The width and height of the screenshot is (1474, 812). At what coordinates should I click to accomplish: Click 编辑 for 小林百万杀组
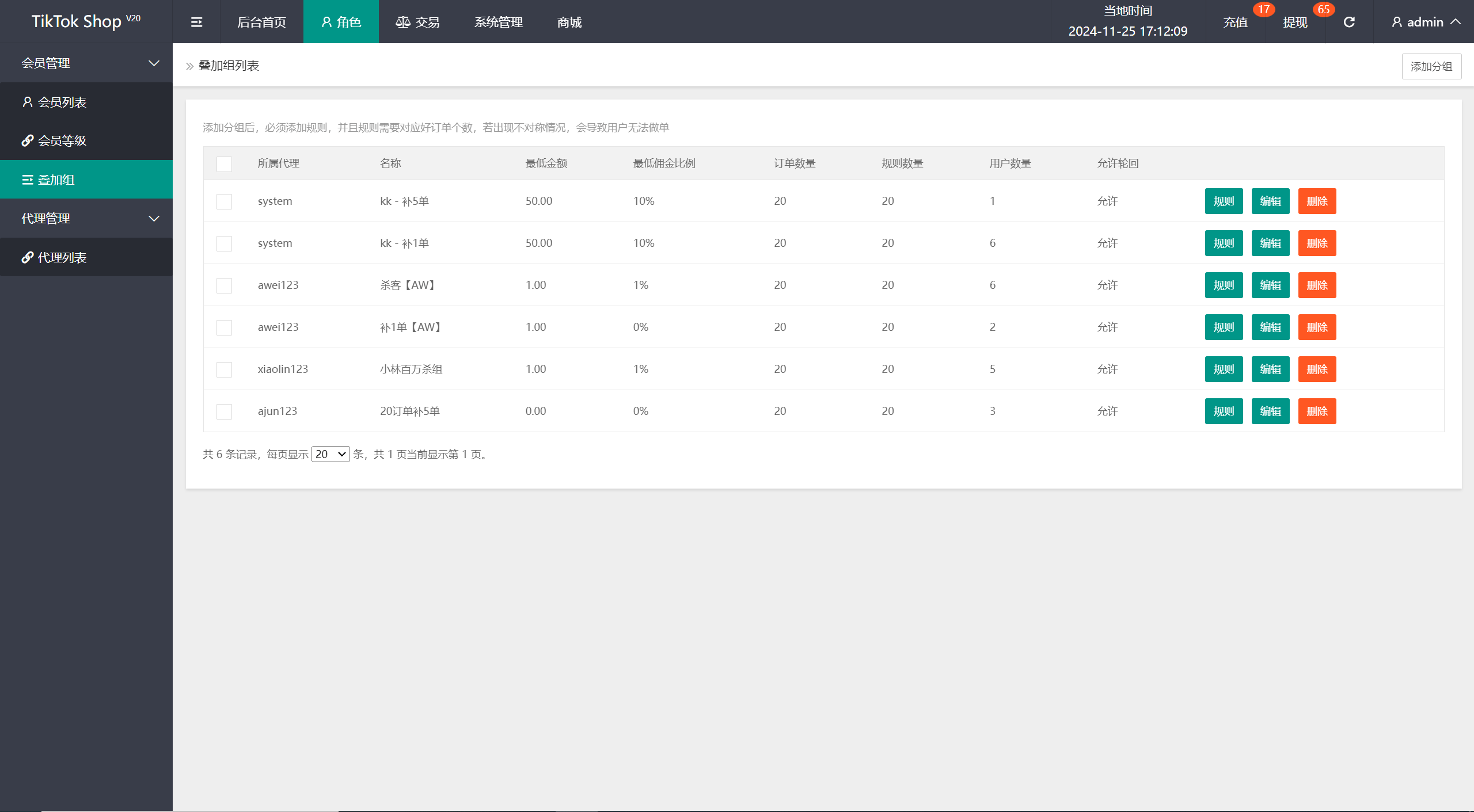[1270, 369]
